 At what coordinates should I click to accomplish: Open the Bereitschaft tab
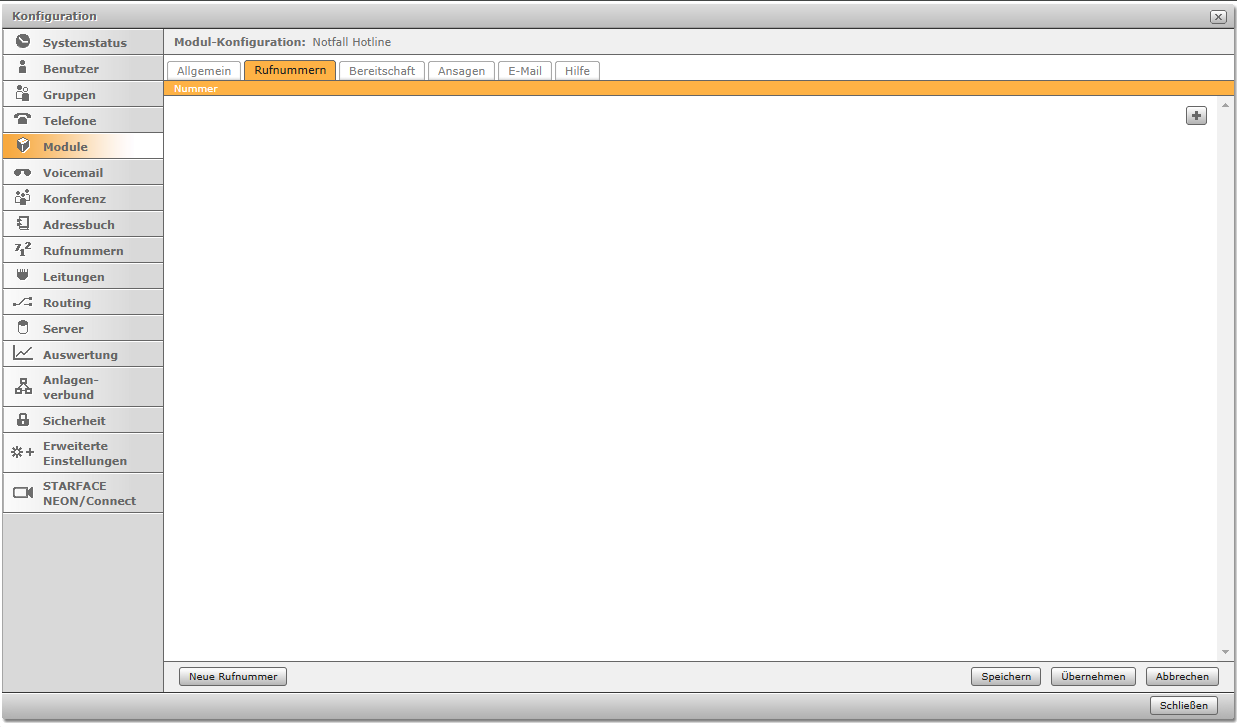tap(382, 71)
